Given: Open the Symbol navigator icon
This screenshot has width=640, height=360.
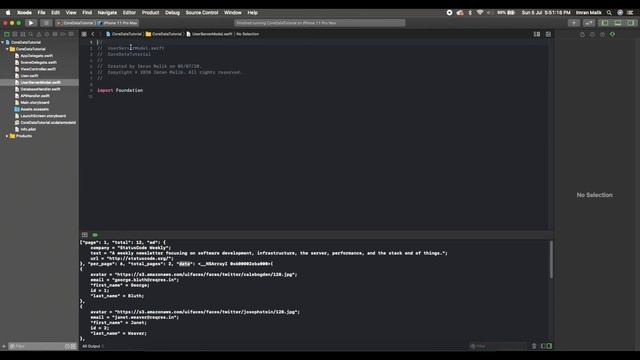Looking at the screenshot, I should (23, 34).
